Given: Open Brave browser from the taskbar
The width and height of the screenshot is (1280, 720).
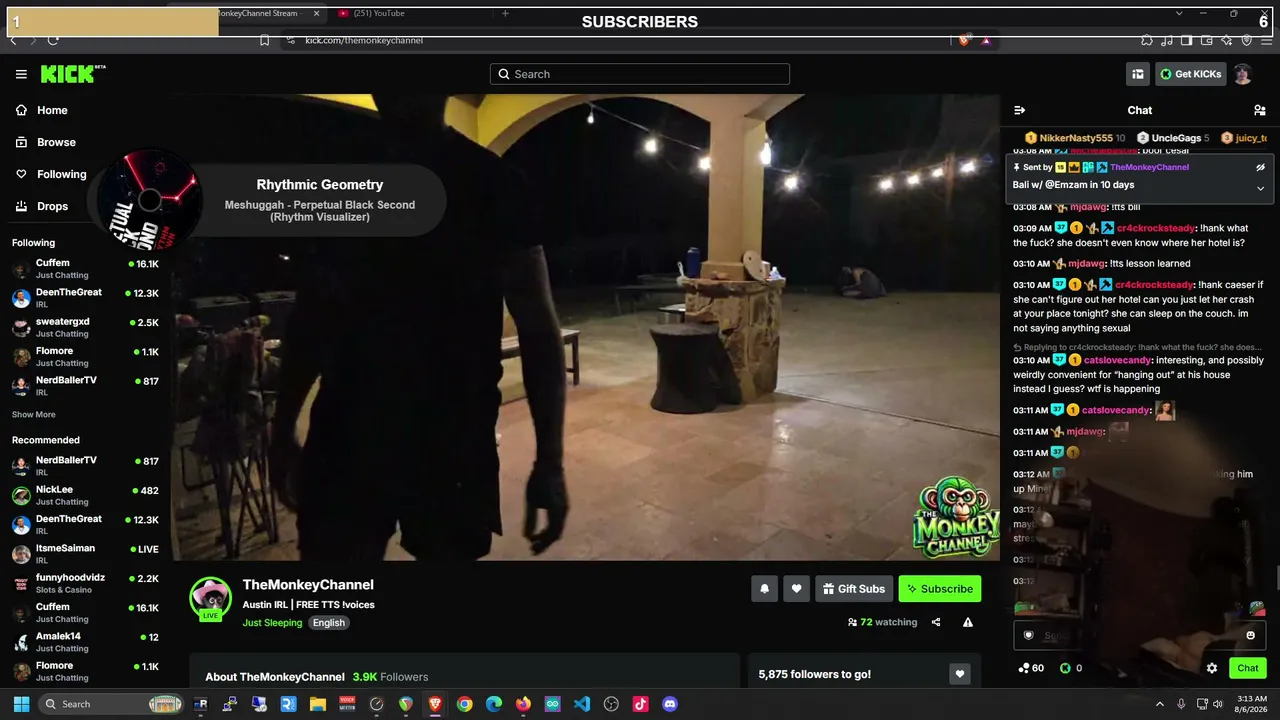Looking at the screenshot, I should 435,704.
